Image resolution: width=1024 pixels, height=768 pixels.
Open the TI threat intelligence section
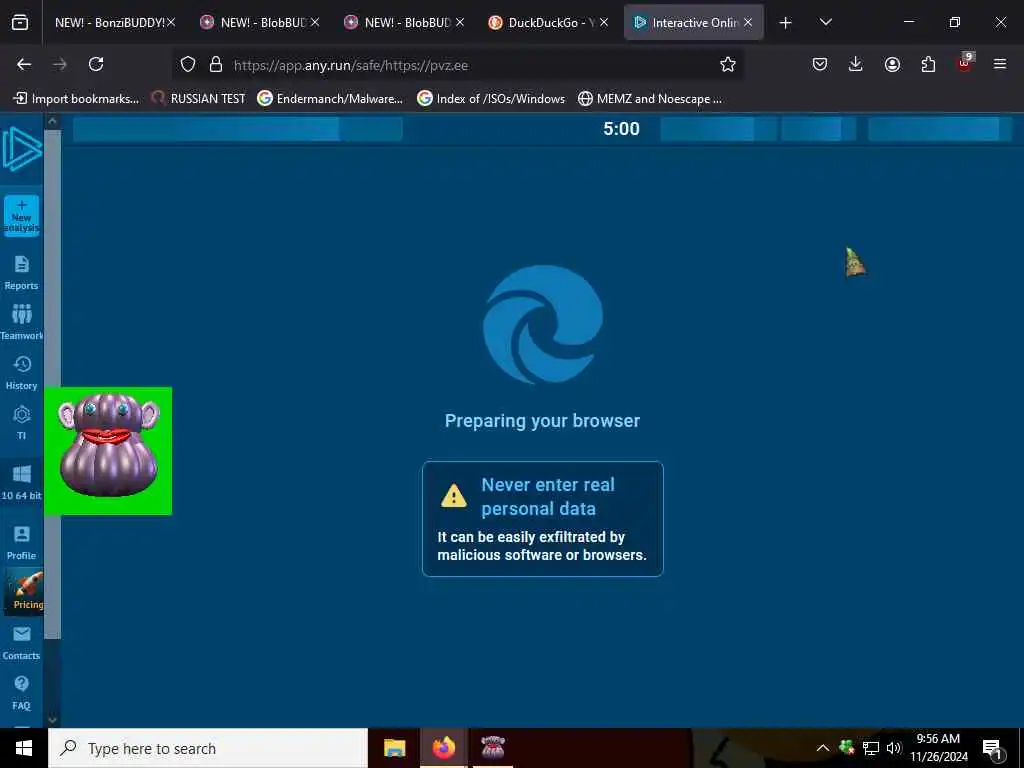tap(22, 423)
